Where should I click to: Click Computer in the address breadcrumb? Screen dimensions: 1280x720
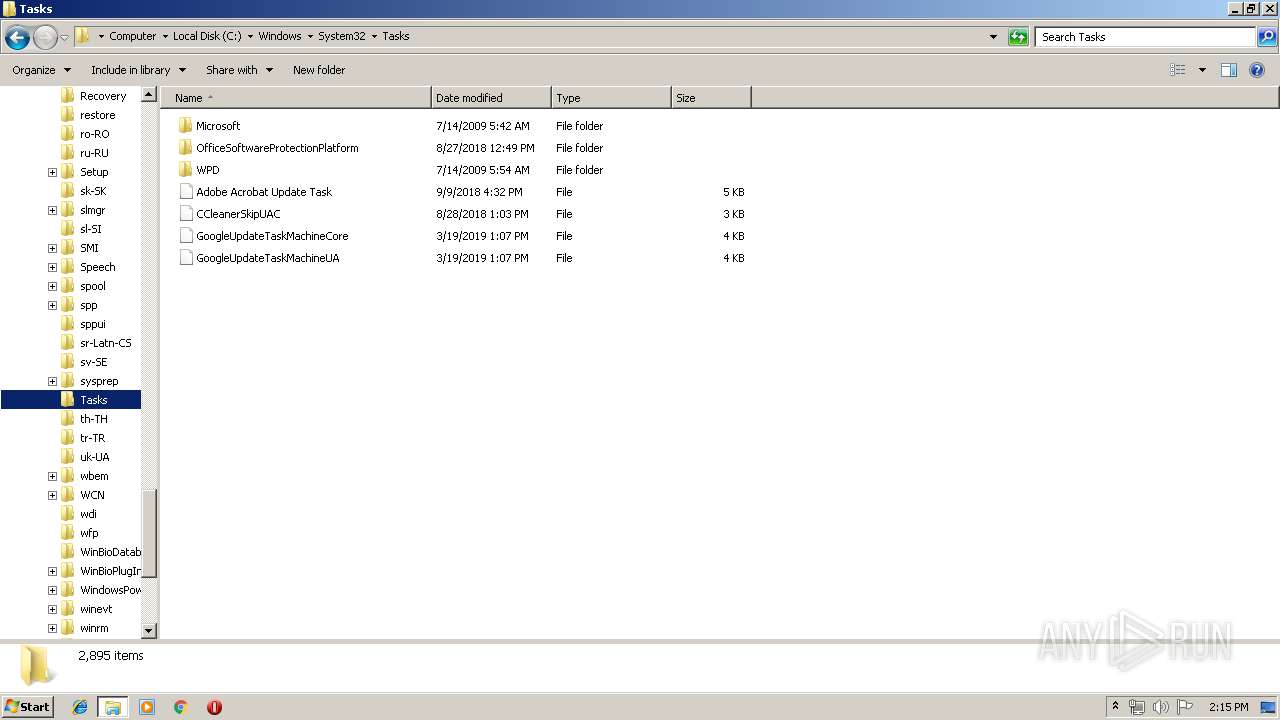pyautogui.click(x=132, y=36)
